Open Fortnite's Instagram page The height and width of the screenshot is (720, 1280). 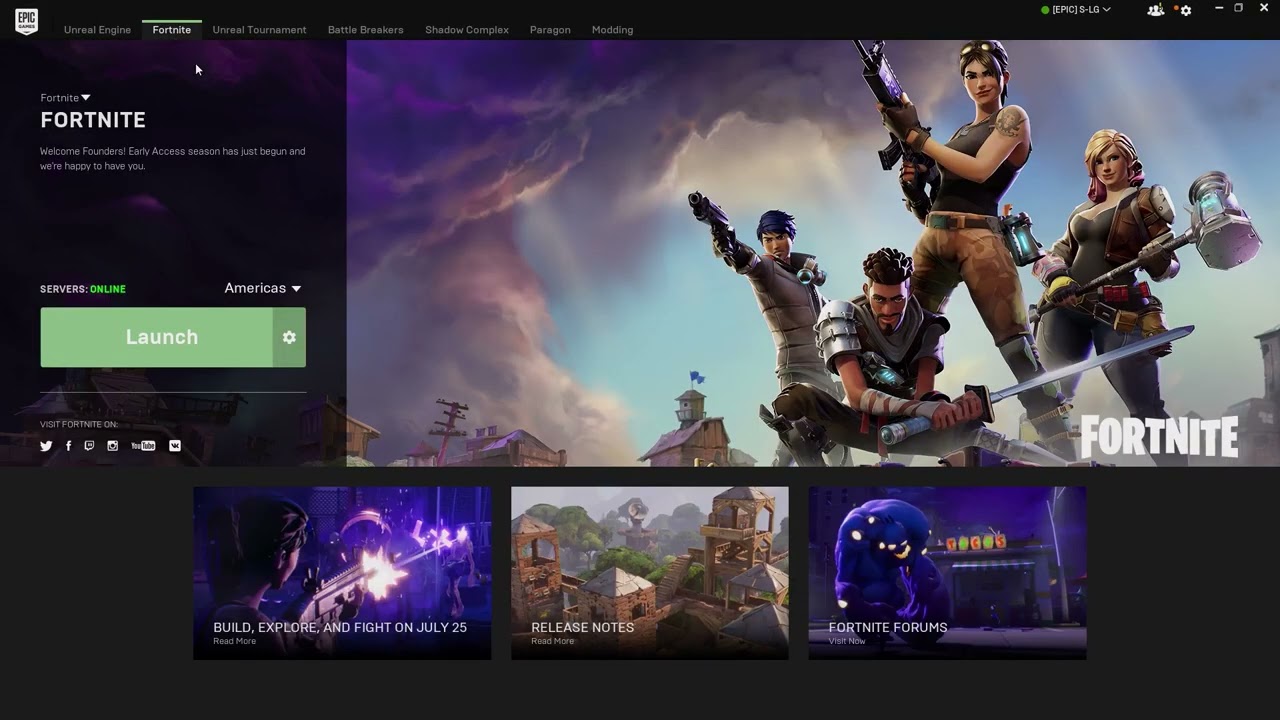(112, 446)
